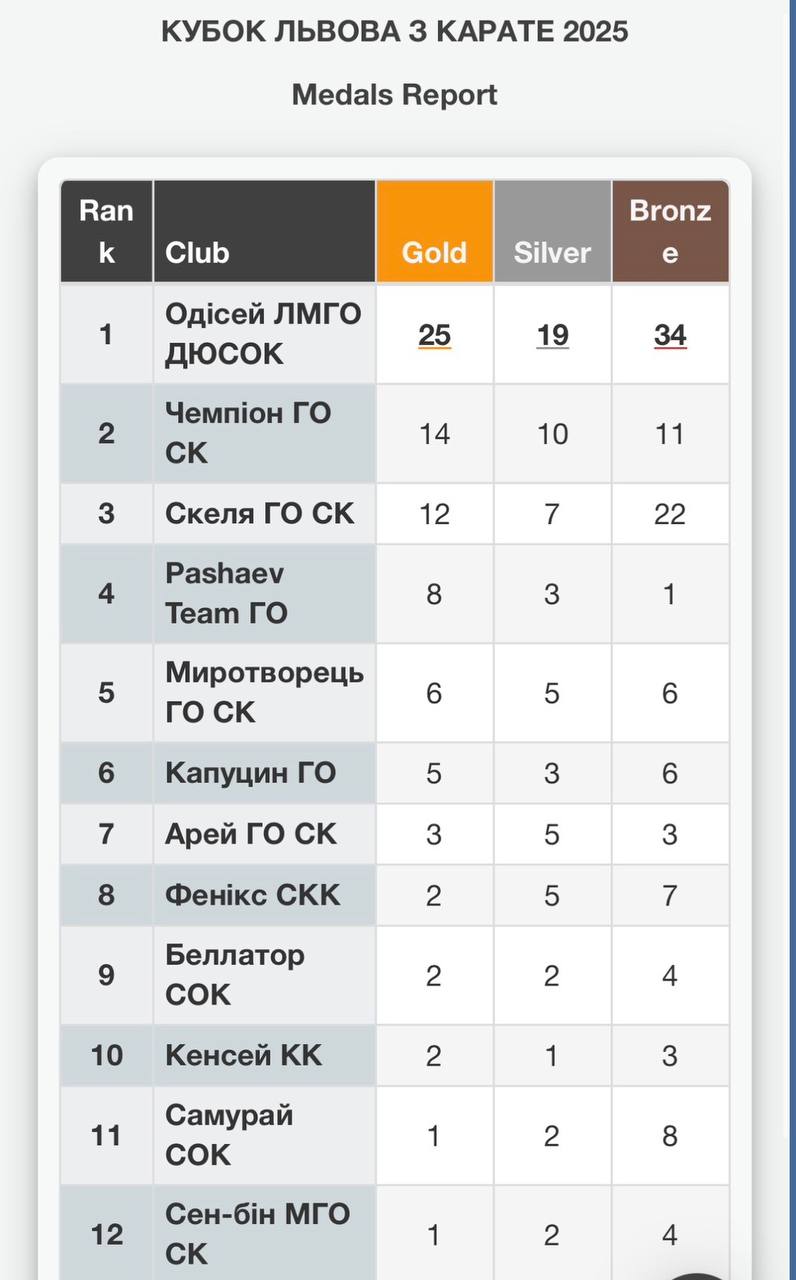796x1280 pixels.
Task: Select the Капуцин ГО club name
Action: (250, 773)
